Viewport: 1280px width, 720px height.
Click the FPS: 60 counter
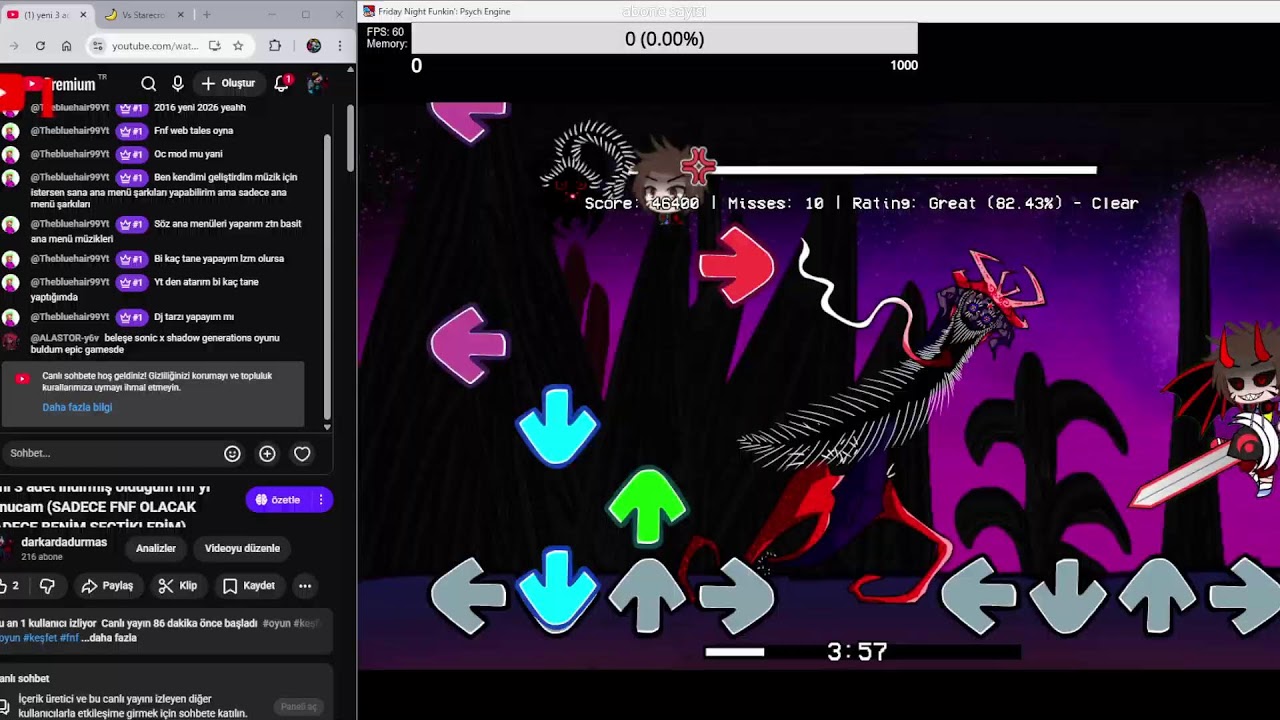tap(385, 32)
